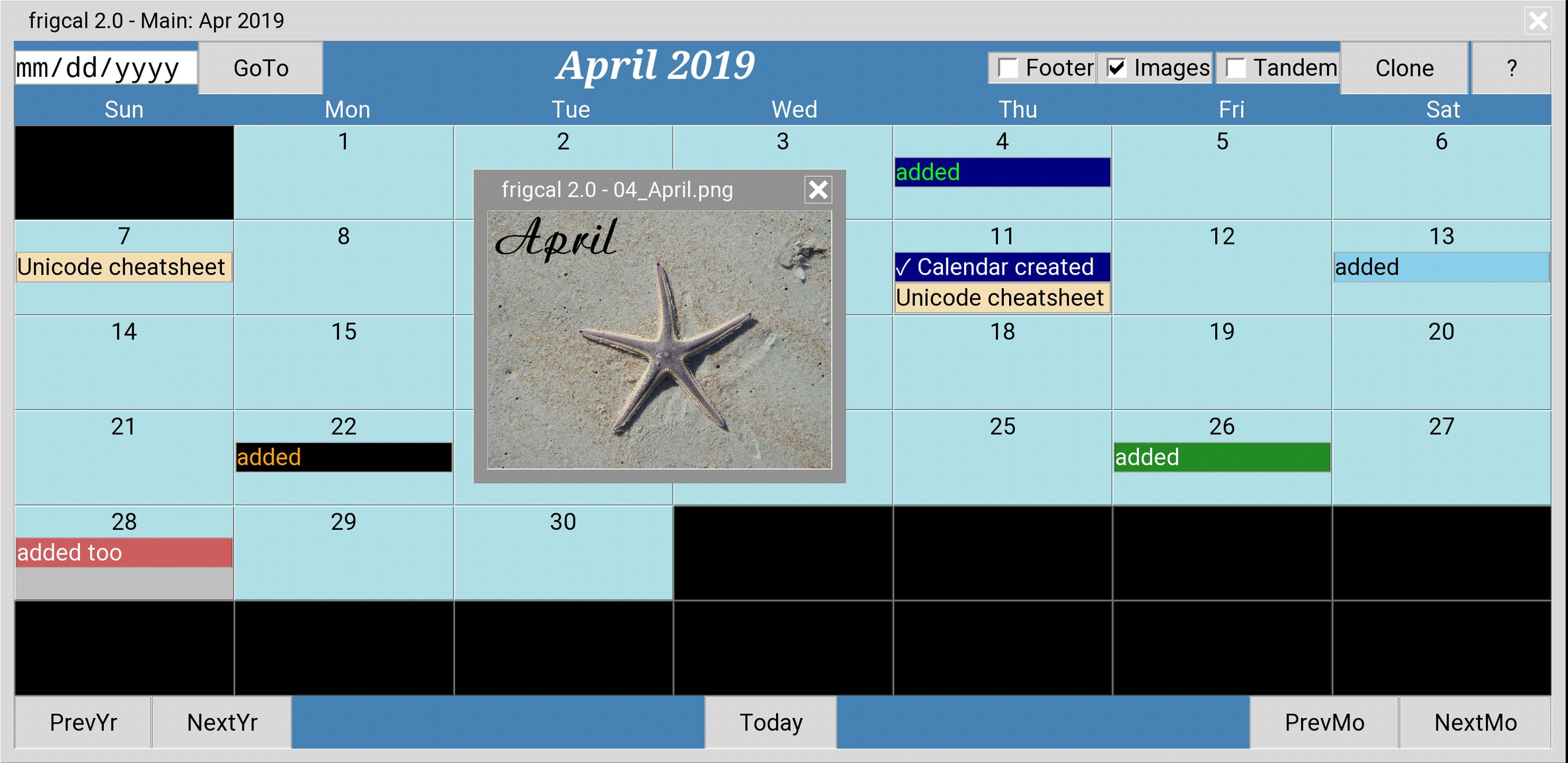Go to previous year with PrevYr
Image resolution: width=1568 pixels, height=763 pixels.
(83, 722)
